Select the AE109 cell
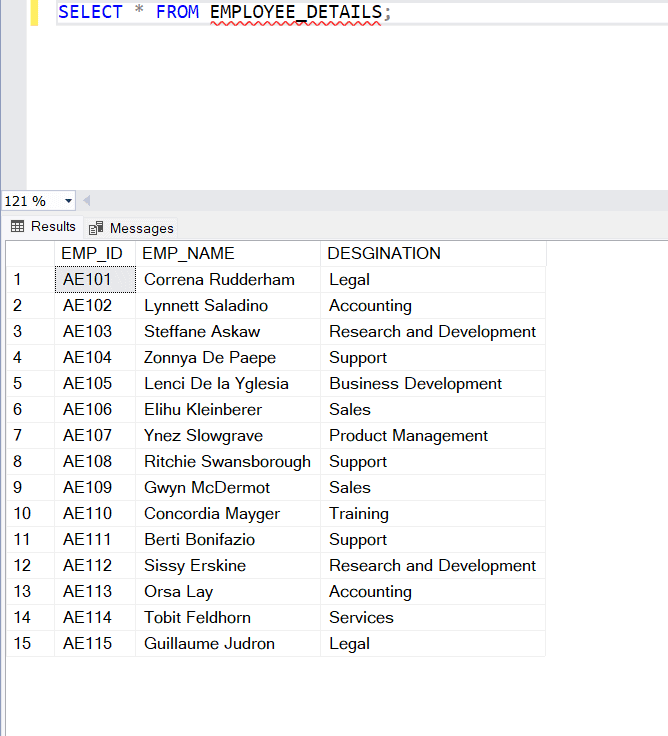This screenshot has height=736, width=668. (x=95, y=487)
